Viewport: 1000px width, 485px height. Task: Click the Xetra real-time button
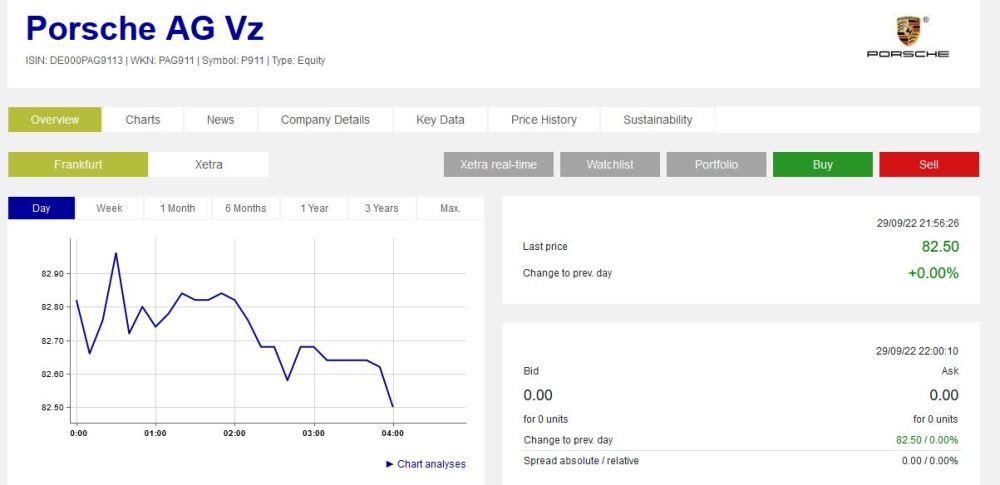[498, 164]
